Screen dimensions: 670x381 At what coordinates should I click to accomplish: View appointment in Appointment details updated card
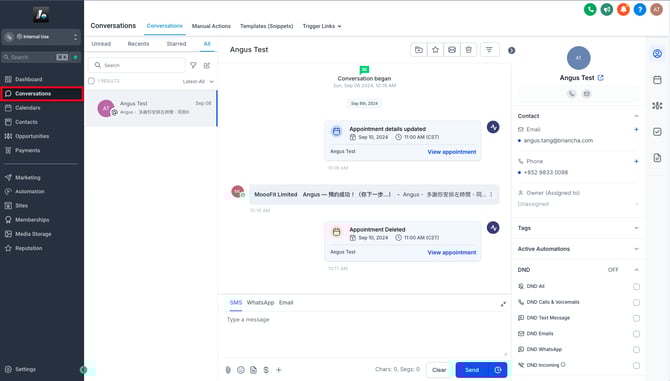[452, 152]
